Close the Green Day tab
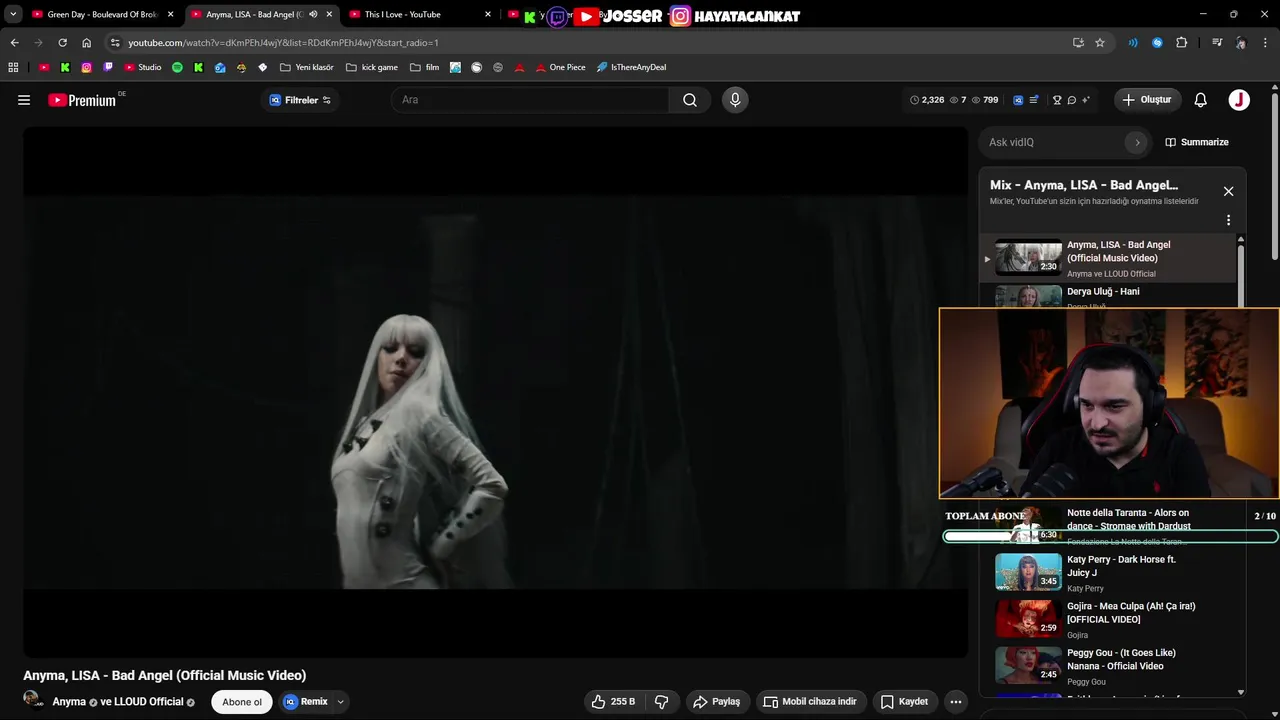The height and width of the screenshot is (720, 1280). pos(170,15)
